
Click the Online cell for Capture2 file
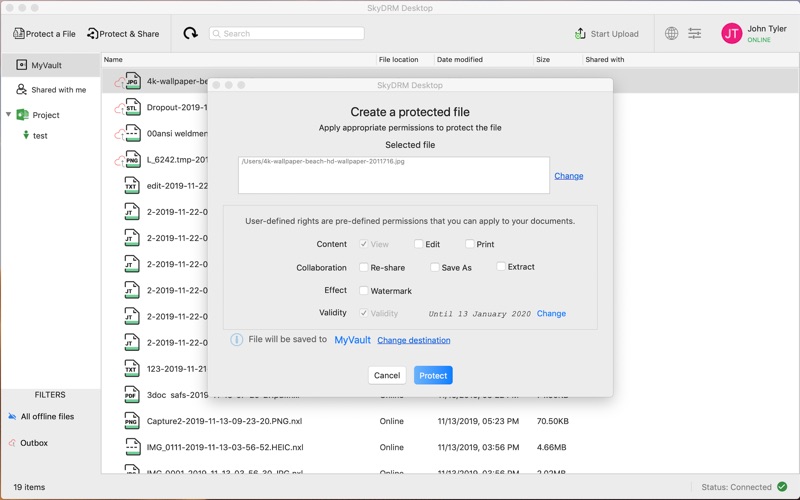391,421
